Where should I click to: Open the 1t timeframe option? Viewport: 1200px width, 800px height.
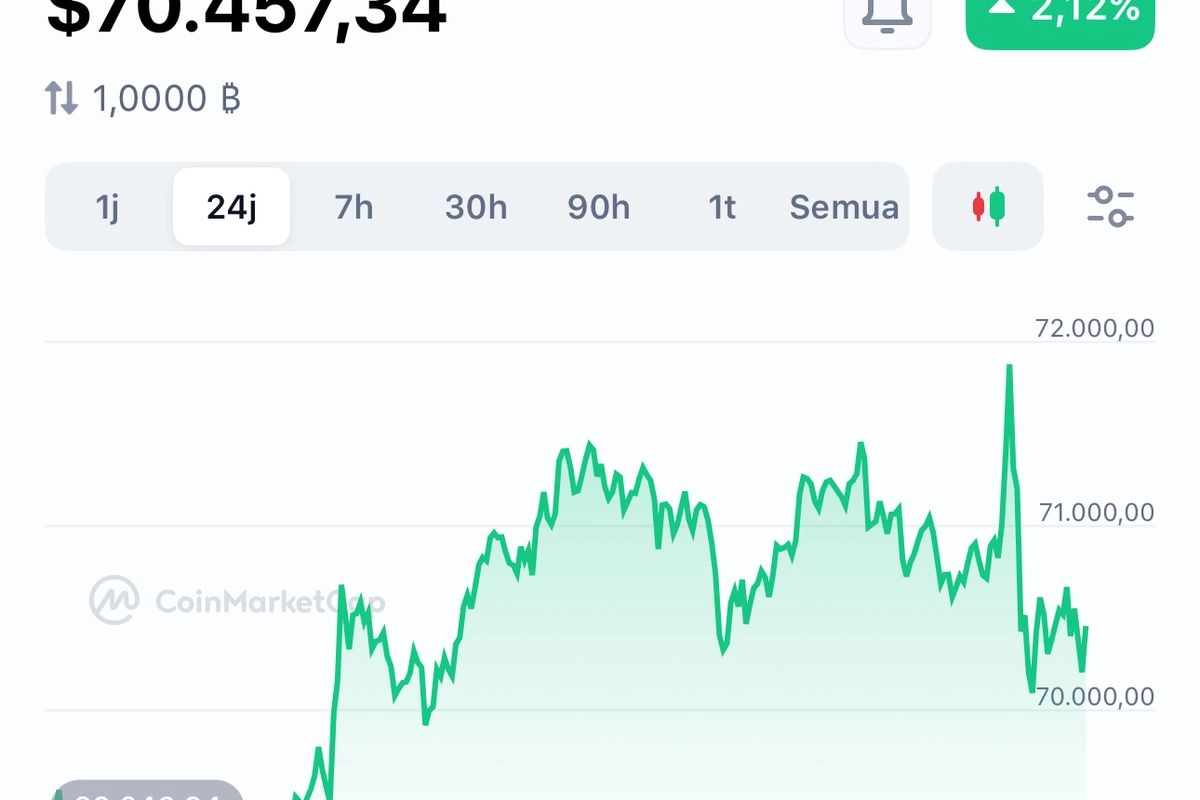[x=721, y=207]
